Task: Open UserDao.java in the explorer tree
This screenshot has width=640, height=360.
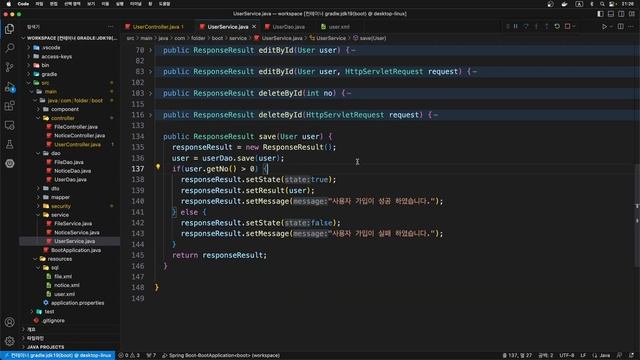Action: (70, 180)
